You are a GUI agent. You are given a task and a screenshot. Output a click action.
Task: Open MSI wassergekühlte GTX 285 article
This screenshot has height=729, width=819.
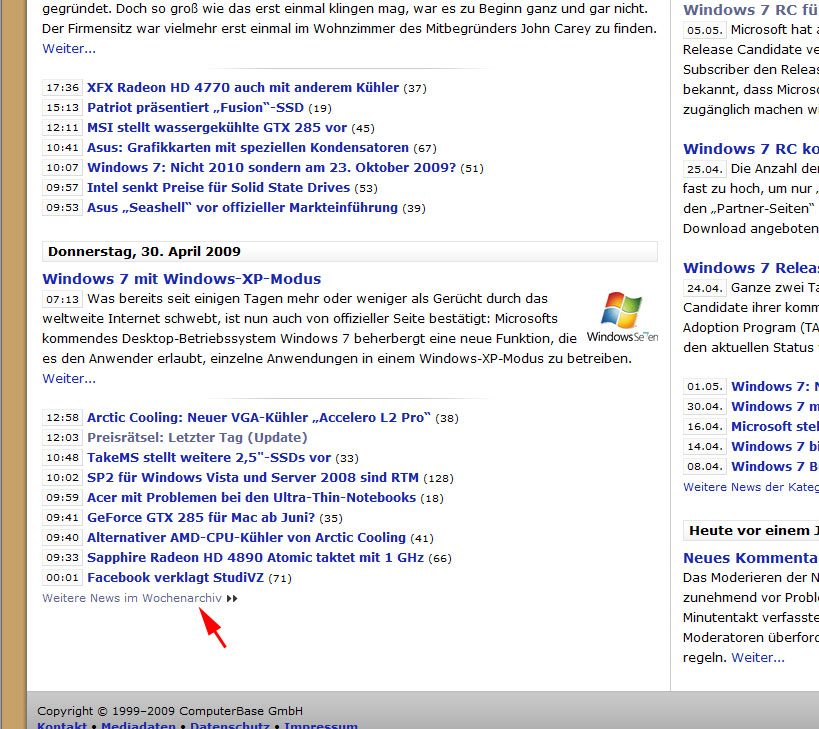[x=217, y=128]
